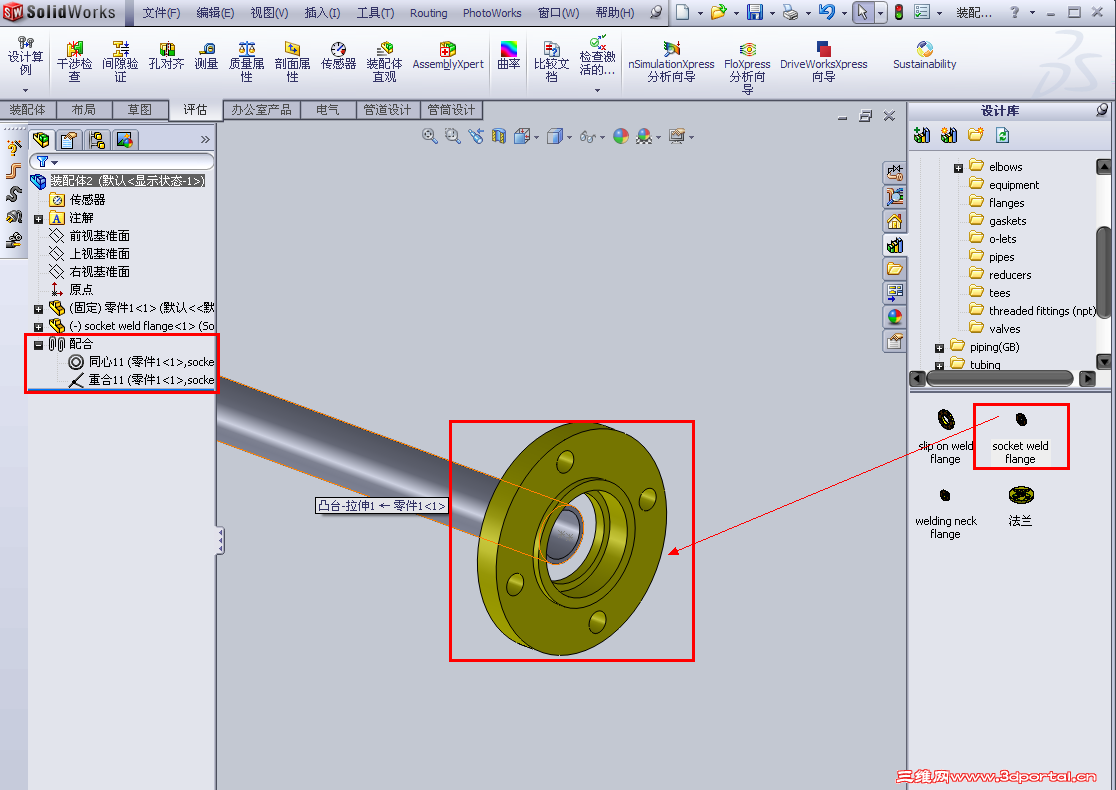1116x790 pixels.
Task: Expand the (固定) 零件1<1> node
Action: [38, 309]
